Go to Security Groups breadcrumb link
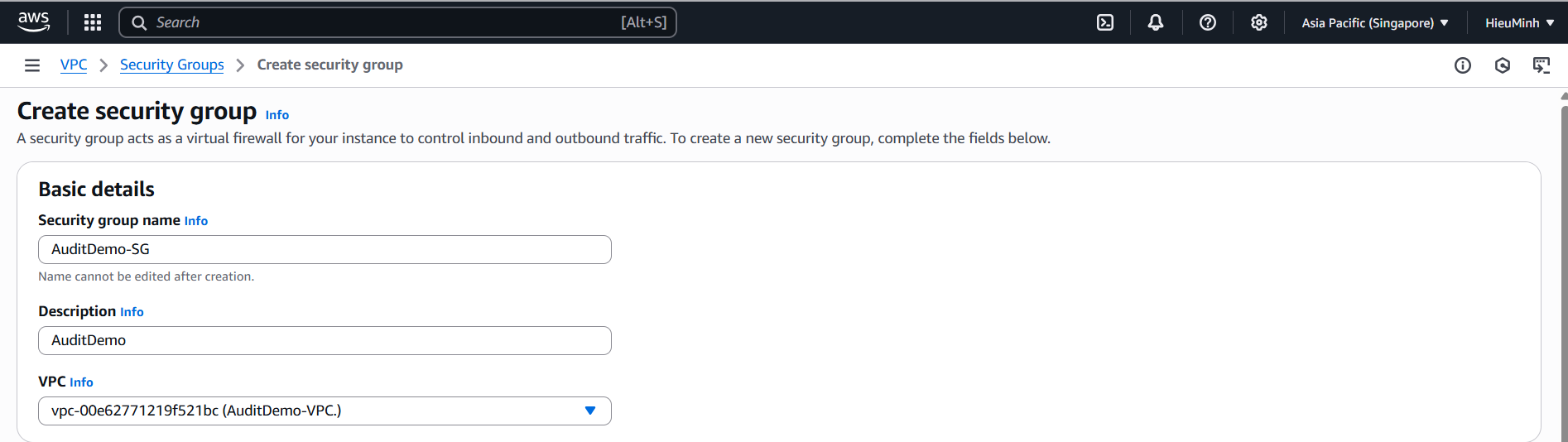The height and width of the screenshot is (442, 1568). pos(172,65)
